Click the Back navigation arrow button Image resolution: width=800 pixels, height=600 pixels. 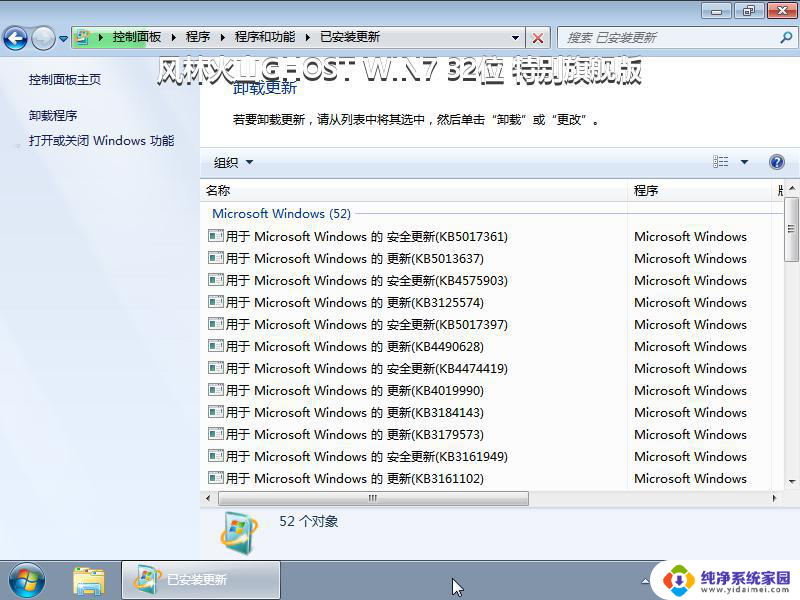pos(16,38)
